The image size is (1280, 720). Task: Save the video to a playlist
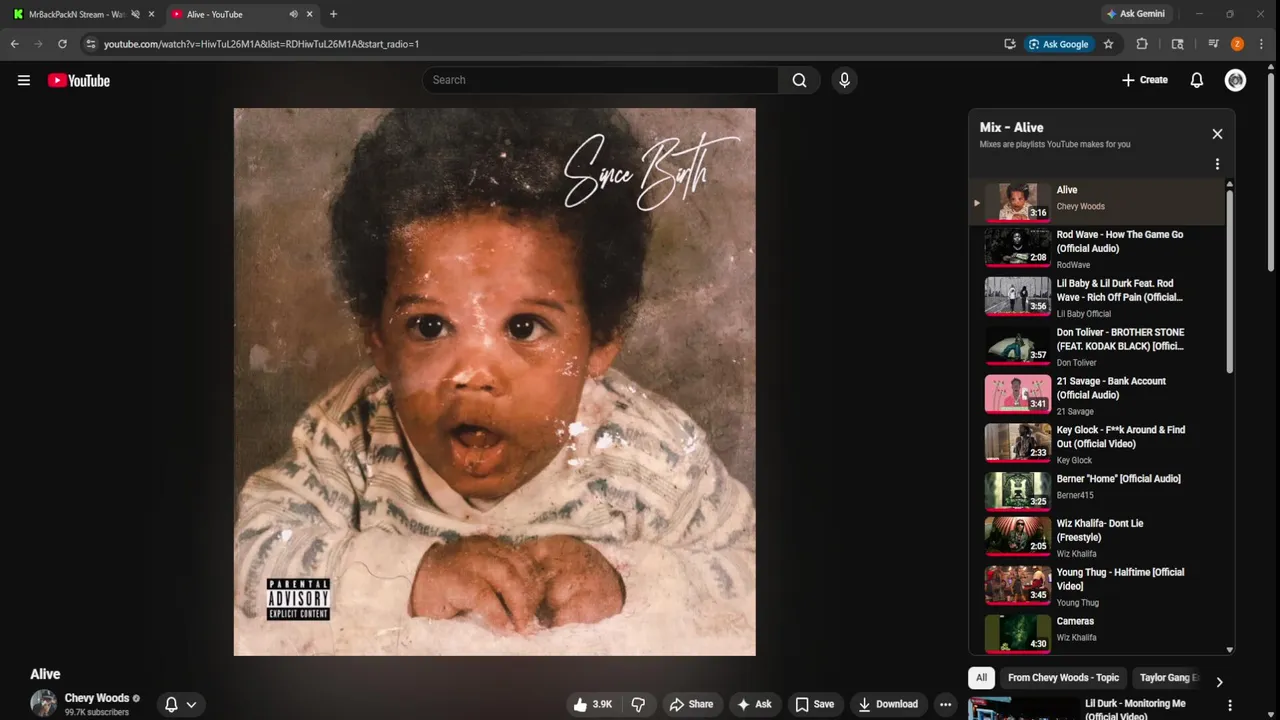point(814,704)
